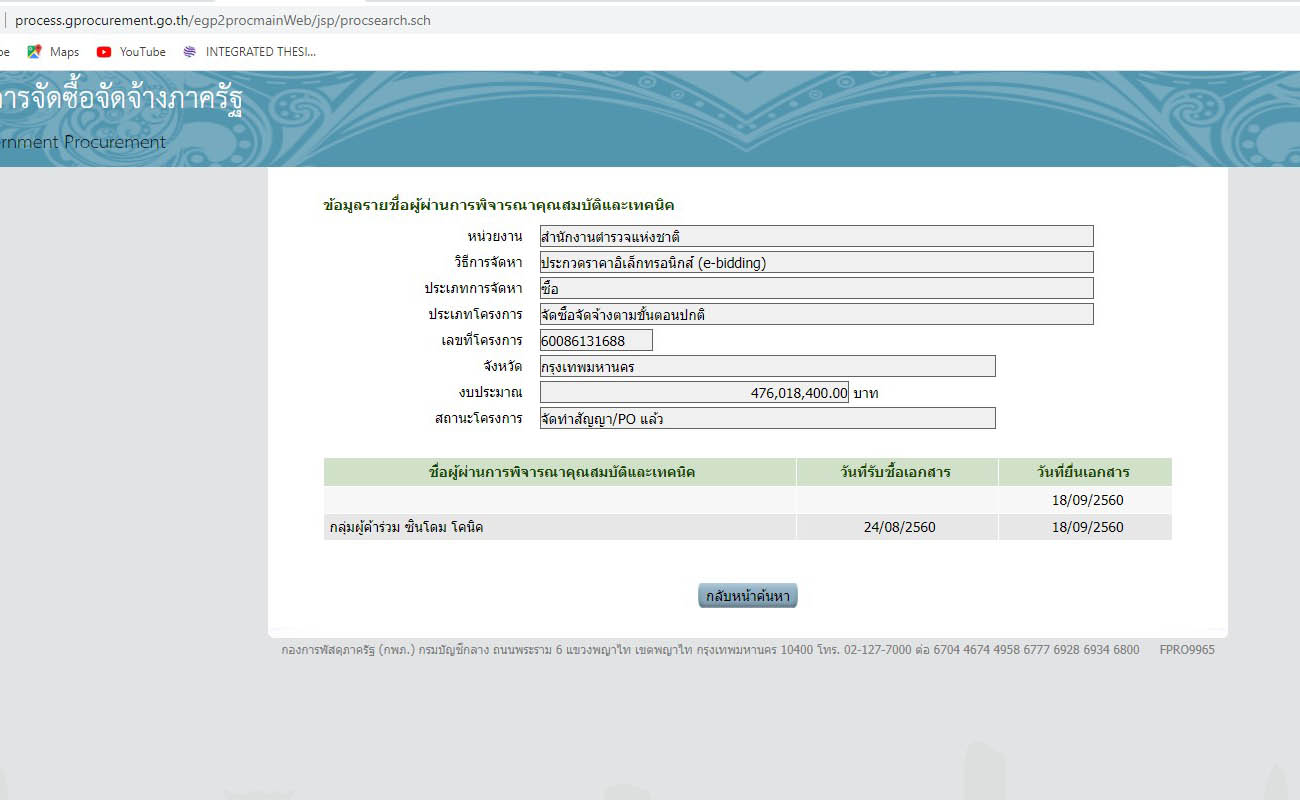
Task: Select the สถานะโครงการ status field
Action: (766, 419)
